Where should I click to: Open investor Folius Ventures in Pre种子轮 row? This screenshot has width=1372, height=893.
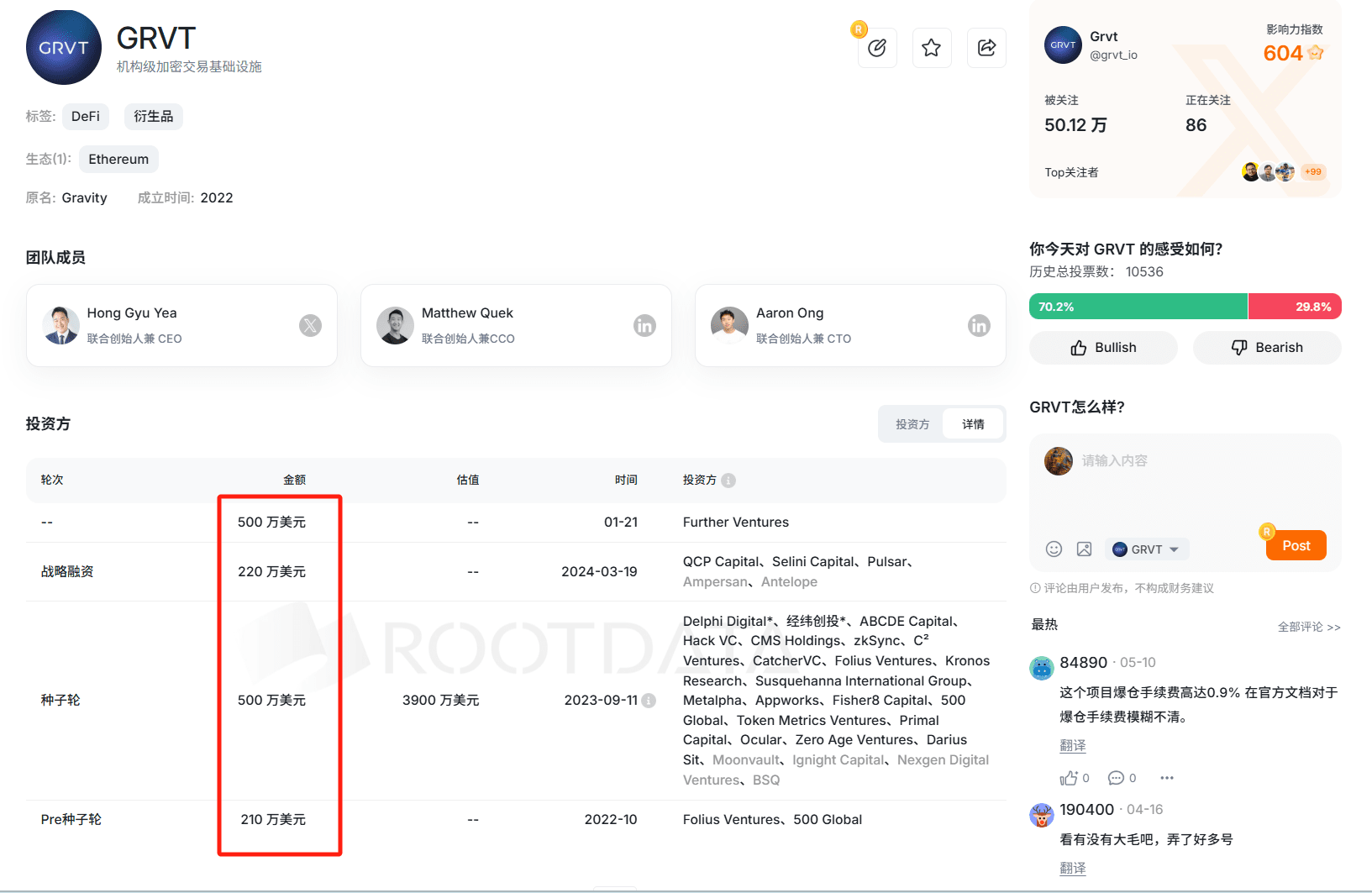click(732, 820)
